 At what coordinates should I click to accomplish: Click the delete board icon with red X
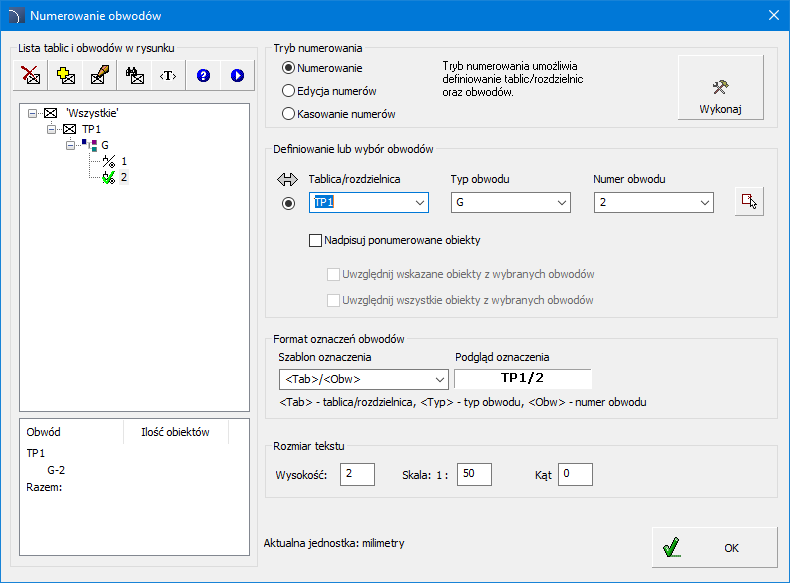[x=32, y=75]
